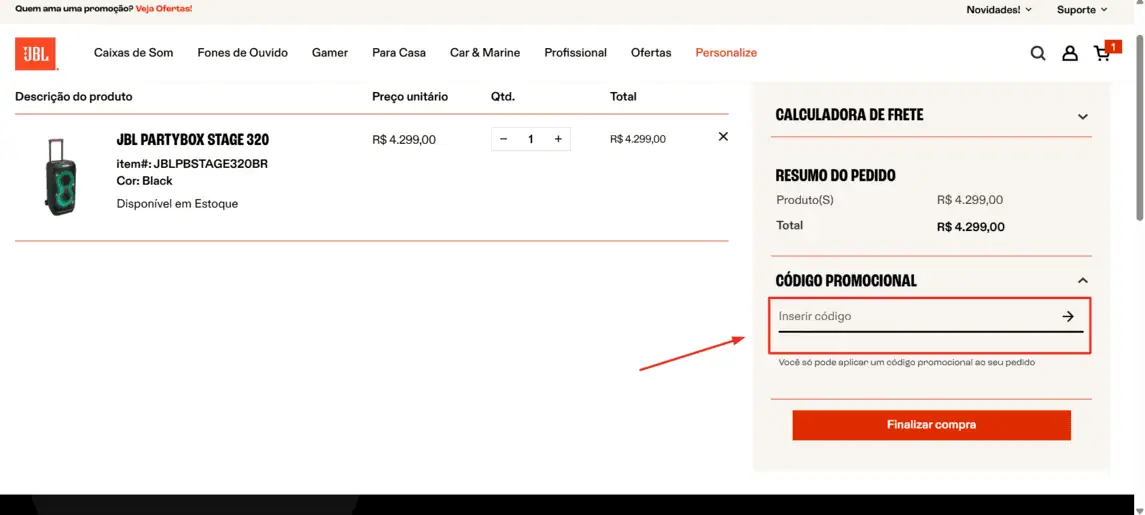Image resolution: width=1145 pixels, height=515 pixels.
Task: Expand Calculadora de Frete section
Action: click(x=1083, y=116)
